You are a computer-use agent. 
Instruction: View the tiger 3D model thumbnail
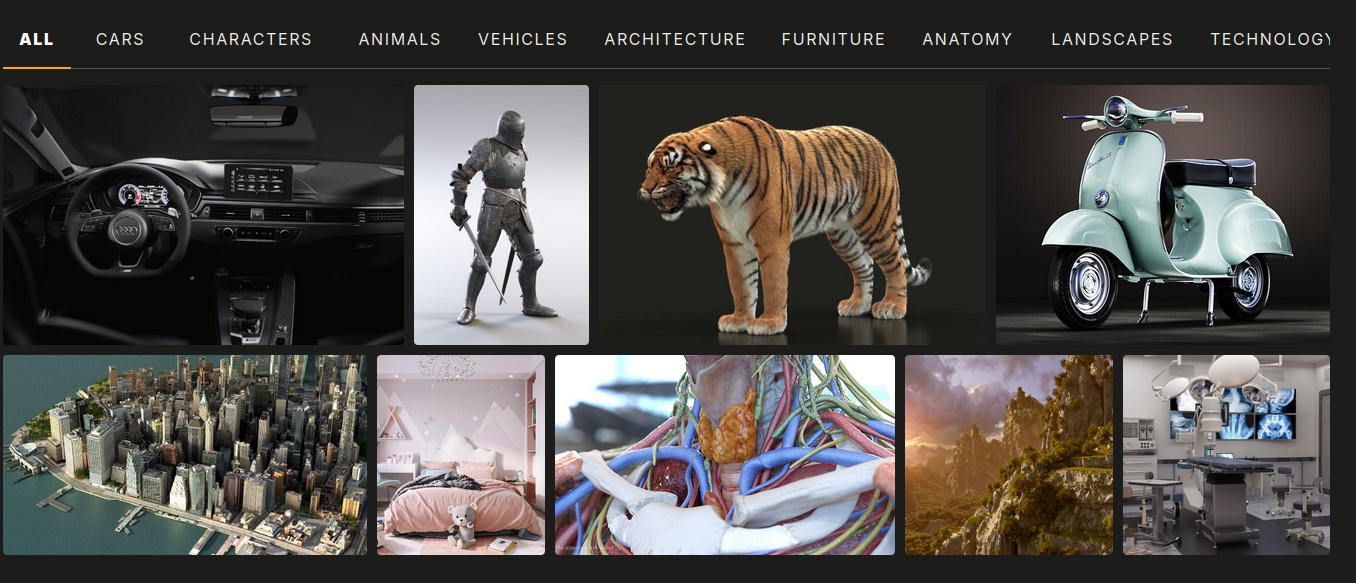(792, 215)
